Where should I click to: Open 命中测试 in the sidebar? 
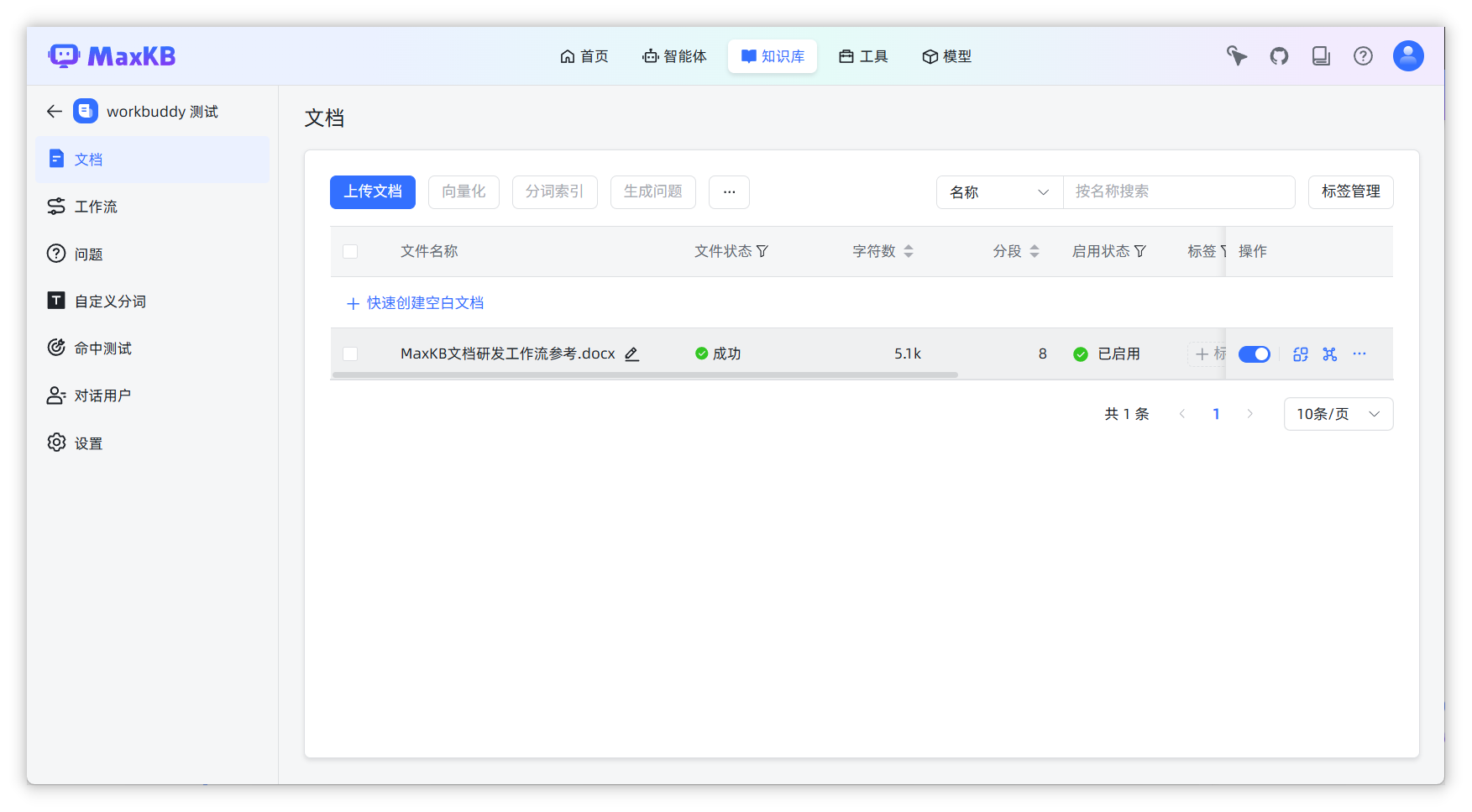point(153,348)
